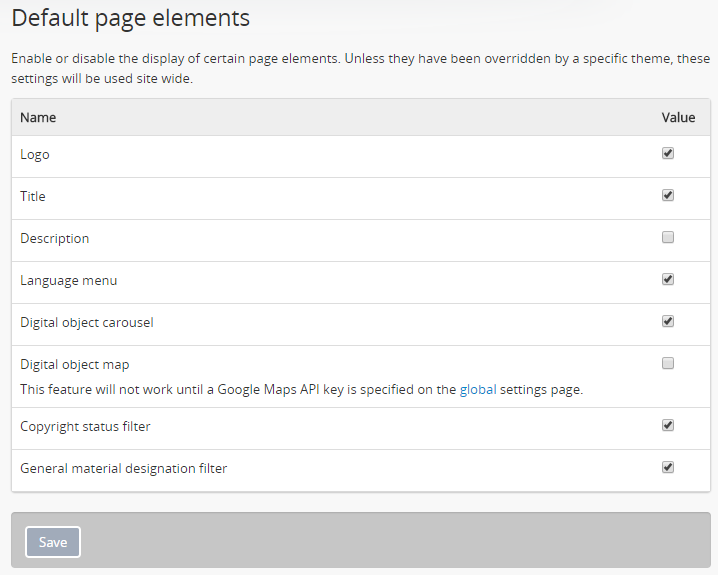This screenshot has width=718, height=575.
Task: Enable the Description checkbox
Action: [x=668, y=238]
